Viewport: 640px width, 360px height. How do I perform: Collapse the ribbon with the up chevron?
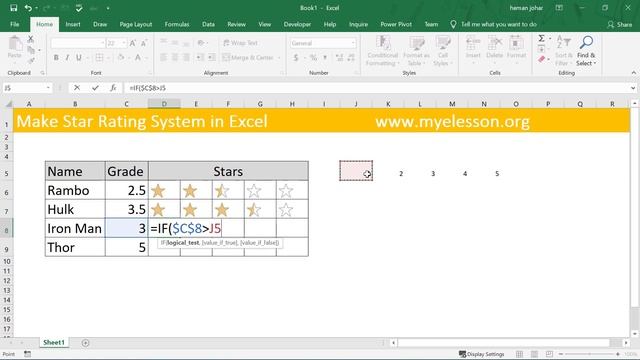(633, 73)
